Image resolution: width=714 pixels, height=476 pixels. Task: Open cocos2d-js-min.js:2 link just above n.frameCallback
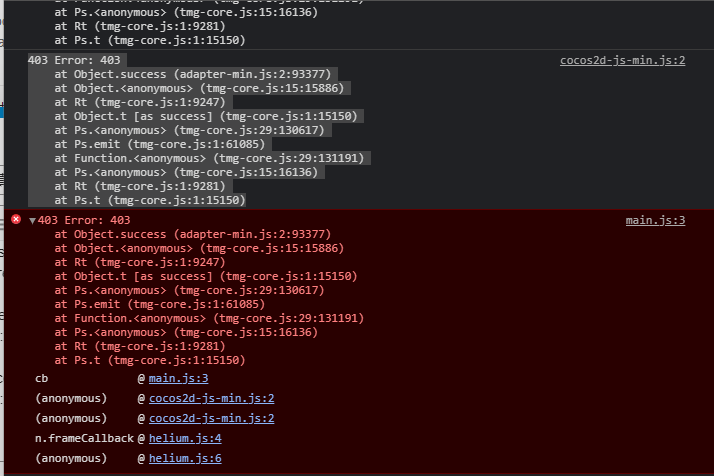(211, 418)
